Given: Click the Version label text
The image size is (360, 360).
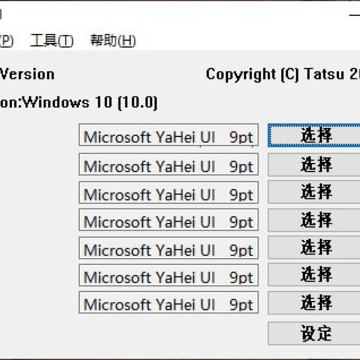Looking at the screenshot, I should pos(27,74).
